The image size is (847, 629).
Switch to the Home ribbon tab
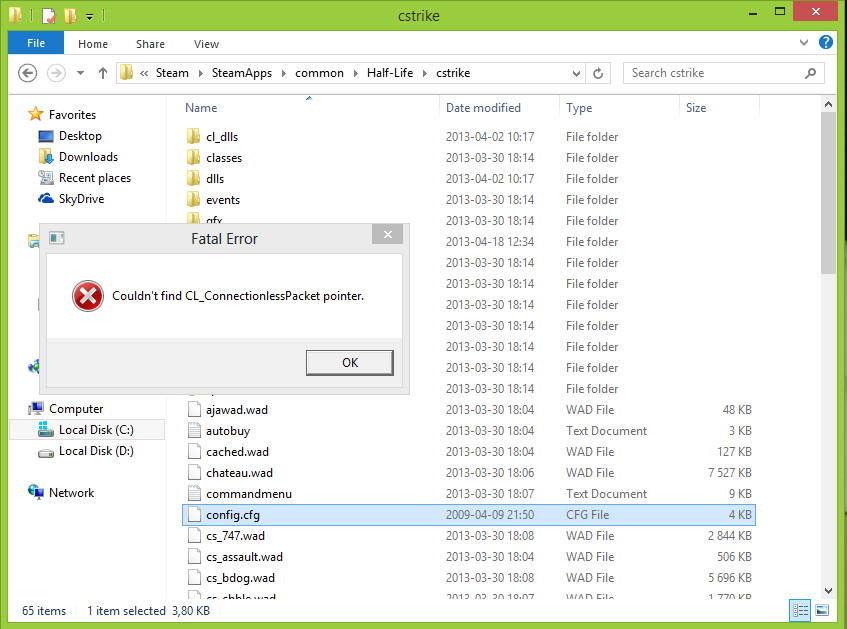[x=93, y=44]
